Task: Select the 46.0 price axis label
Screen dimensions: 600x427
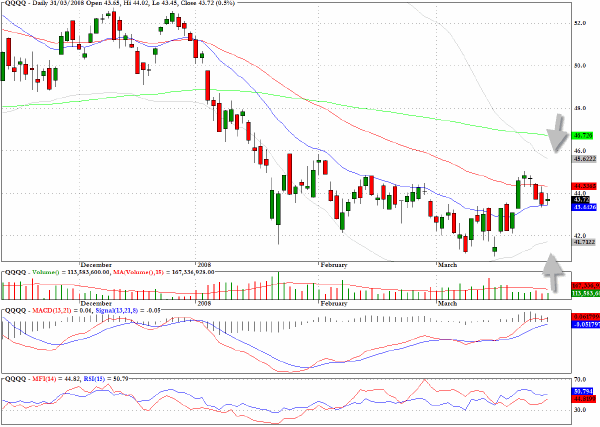Action: coord(580,151)
